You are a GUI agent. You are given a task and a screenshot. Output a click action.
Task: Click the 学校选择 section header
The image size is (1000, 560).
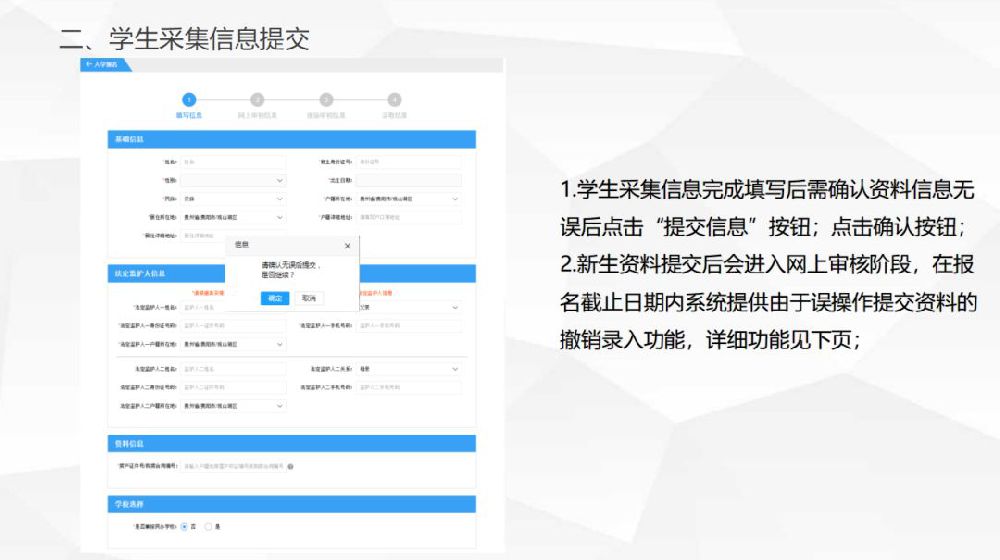pyautogui.click(x=291, y=504)
